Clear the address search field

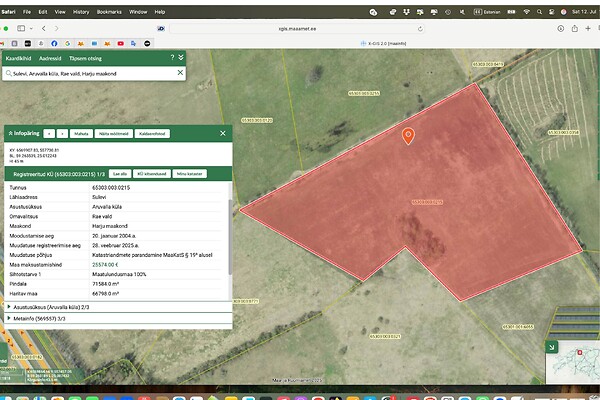[180, 73]
